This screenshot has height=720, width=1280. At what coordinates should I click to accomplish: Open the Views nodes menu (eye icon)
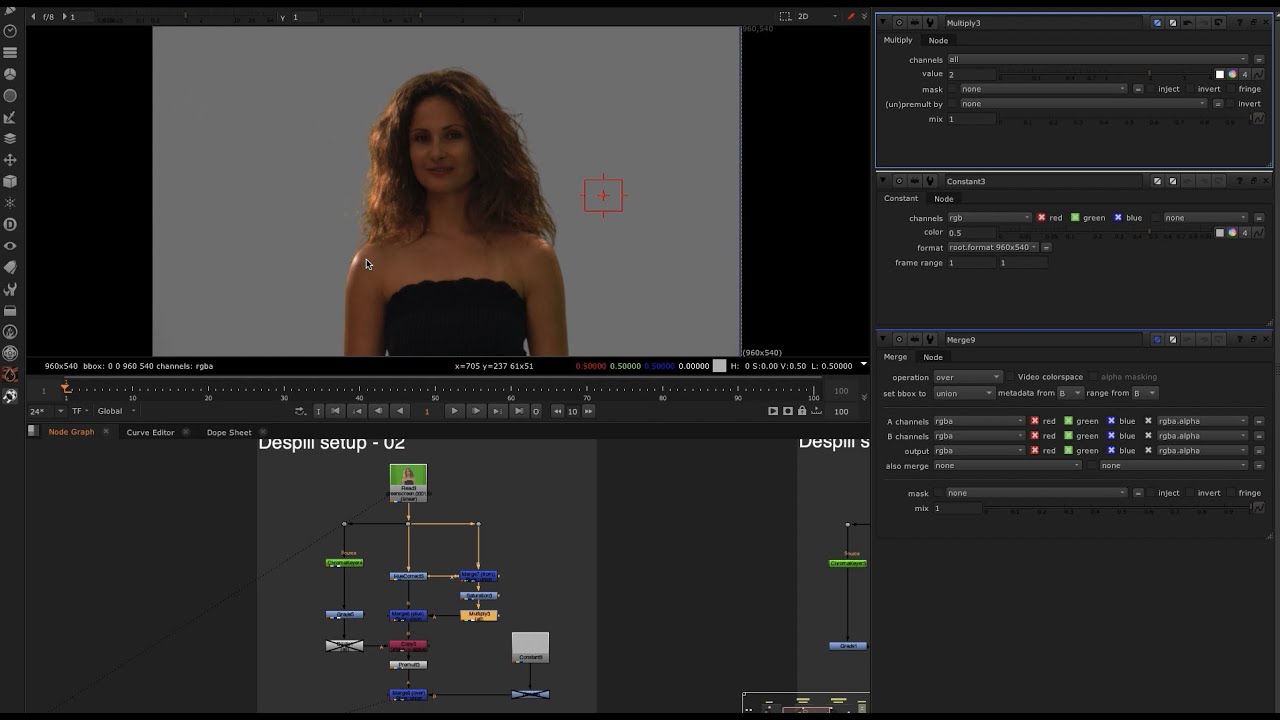click(x=11, y=246)
